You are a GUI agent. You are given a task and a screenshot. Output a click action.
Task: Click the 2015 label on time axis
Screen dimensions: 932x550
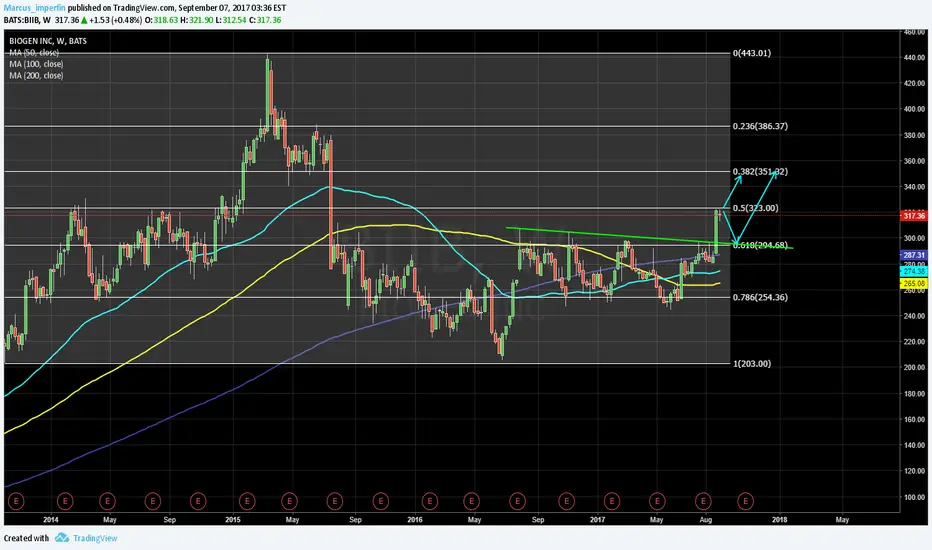[233, 519]
